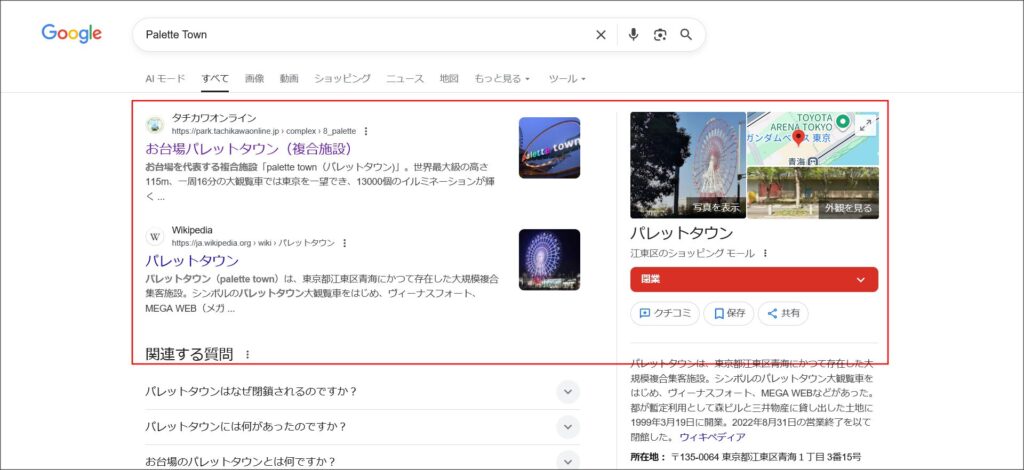Open the ニュース tab
This screenshot has height=470, width=1024.
pyautogui.click(x=405, y=78)
